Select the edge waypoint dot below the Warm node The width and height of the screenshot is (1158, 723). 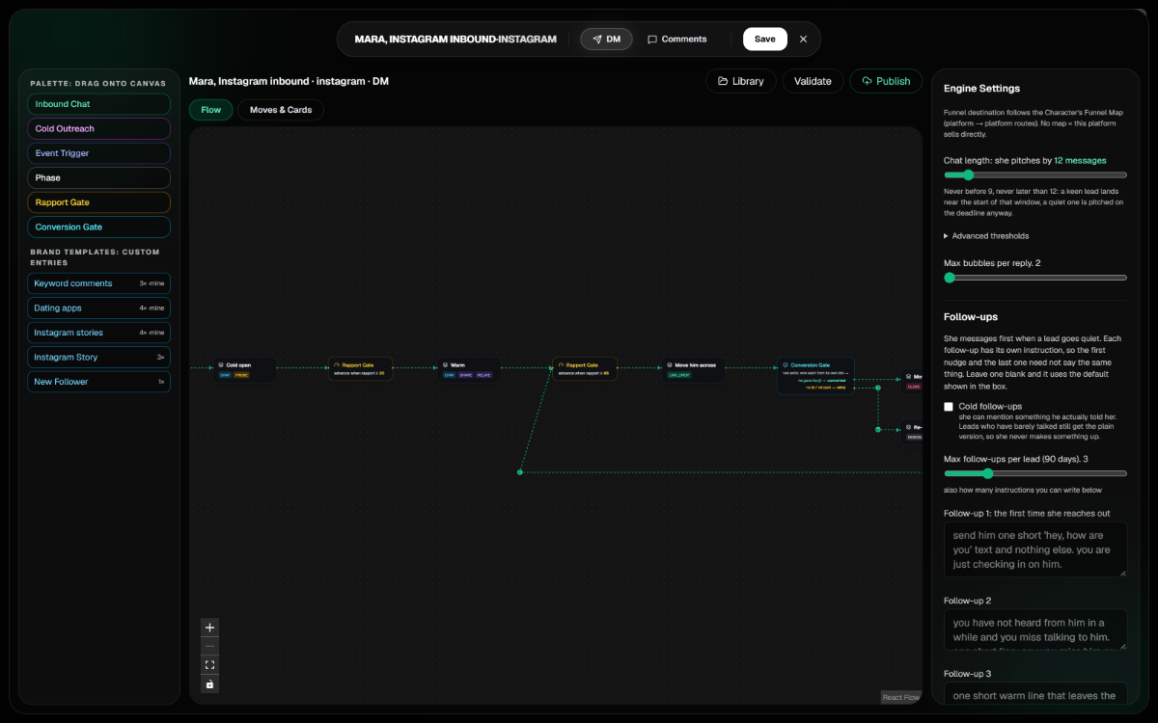[520, 472]
